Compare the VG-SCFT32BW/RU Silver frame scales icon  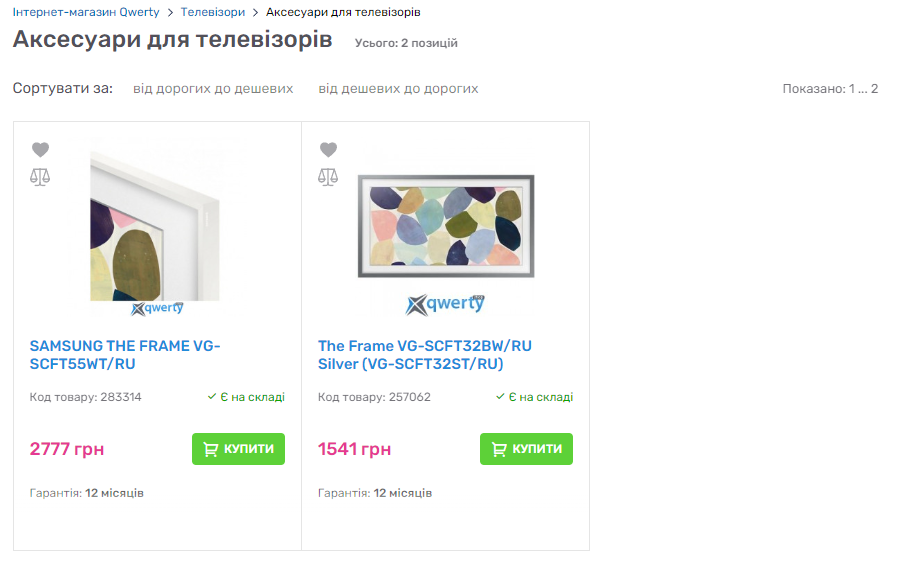click(x=328, y=177)
